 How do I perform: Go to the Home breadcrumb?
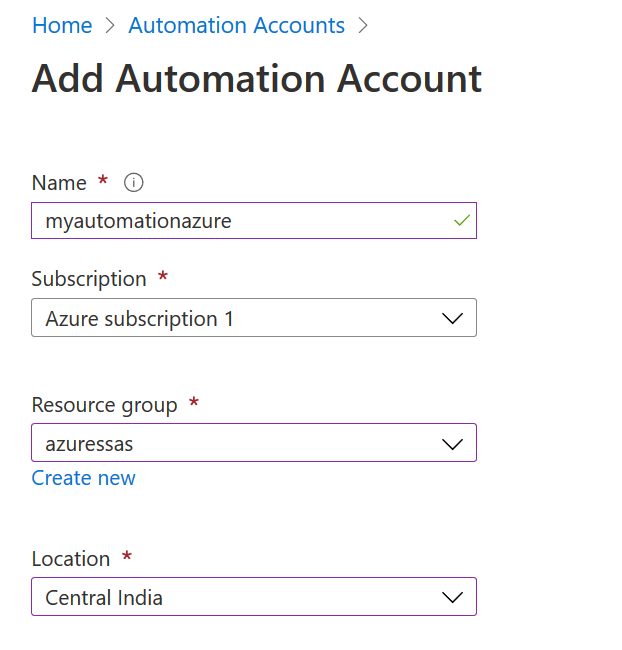[62, 26]
